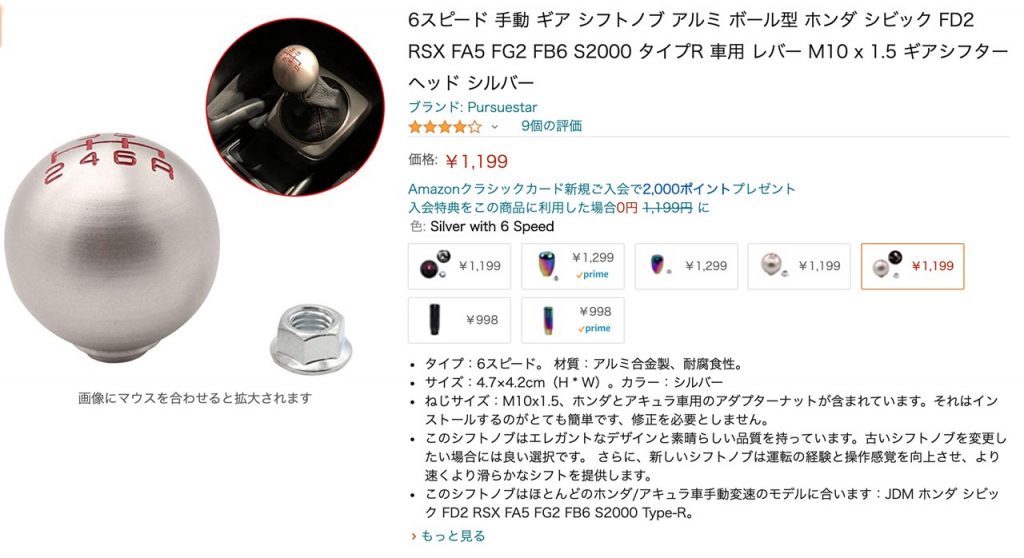Choose the neon teardrop knob with prime ¥1,299
1024x558 pixels.
(x=573, y=266)
